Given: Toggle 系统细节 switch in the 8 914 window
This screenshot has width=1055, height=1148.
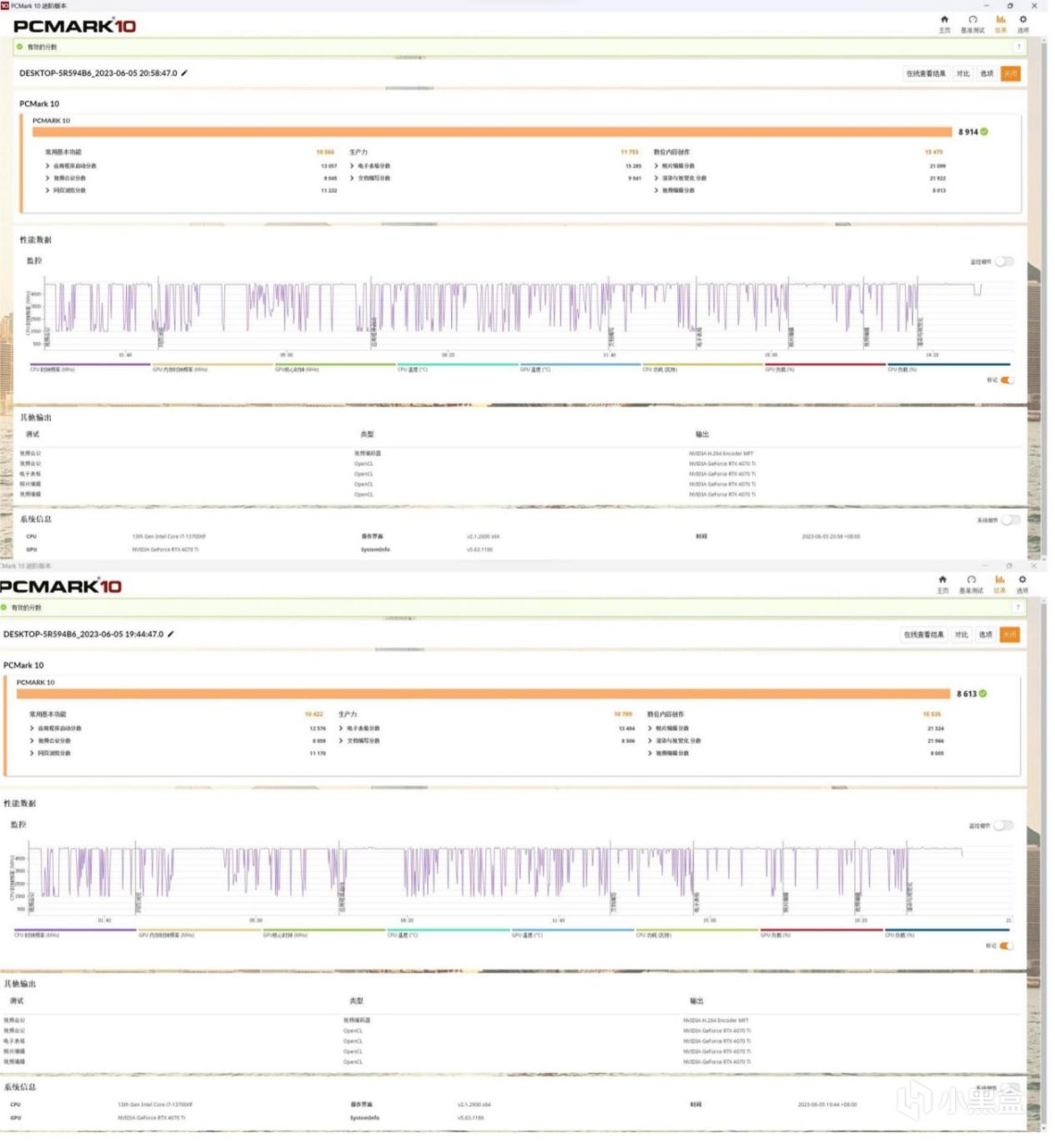Looking at the screenshot, I should (1011, 520).
